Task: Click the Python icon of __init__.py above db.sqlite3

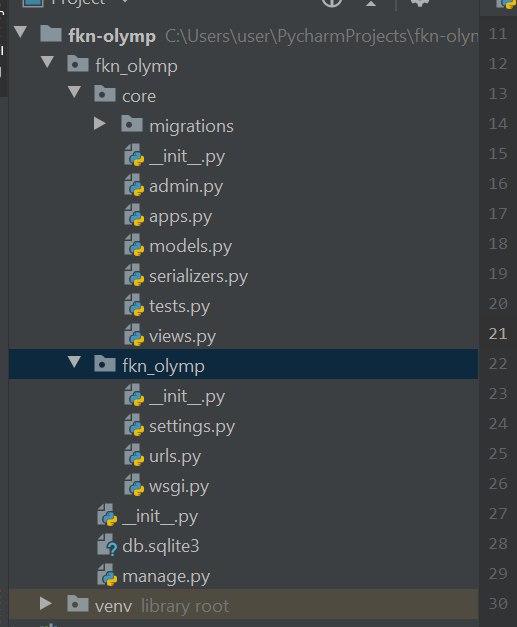Action: (107, 515)
